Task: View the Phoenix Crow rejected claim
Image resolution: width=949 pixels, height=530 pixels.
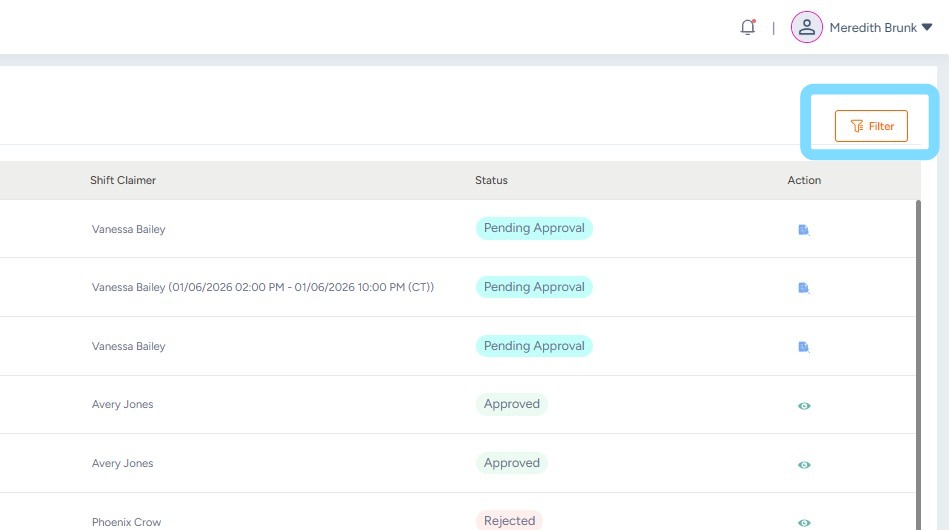Action: 804,522
